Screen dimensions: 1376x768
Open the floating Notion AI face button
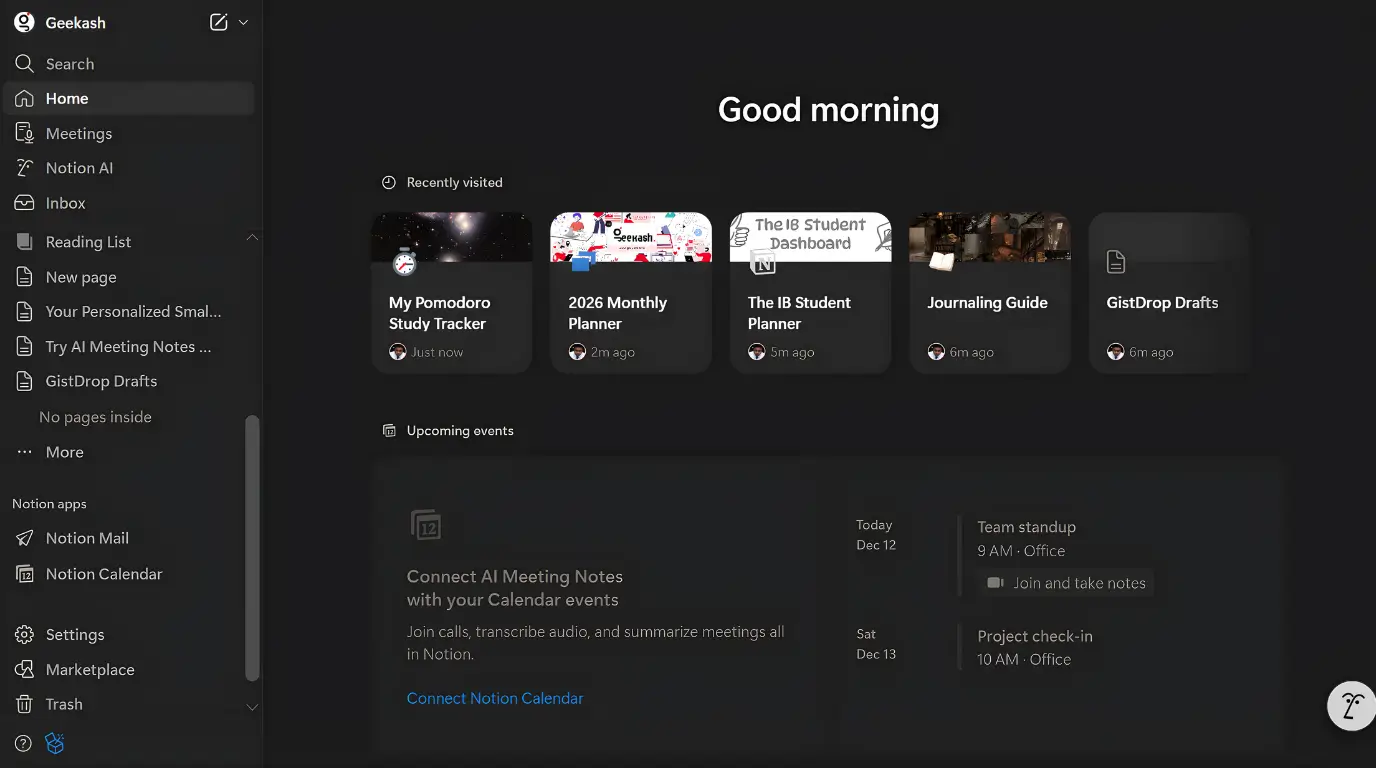click(x=1351, y=706)
